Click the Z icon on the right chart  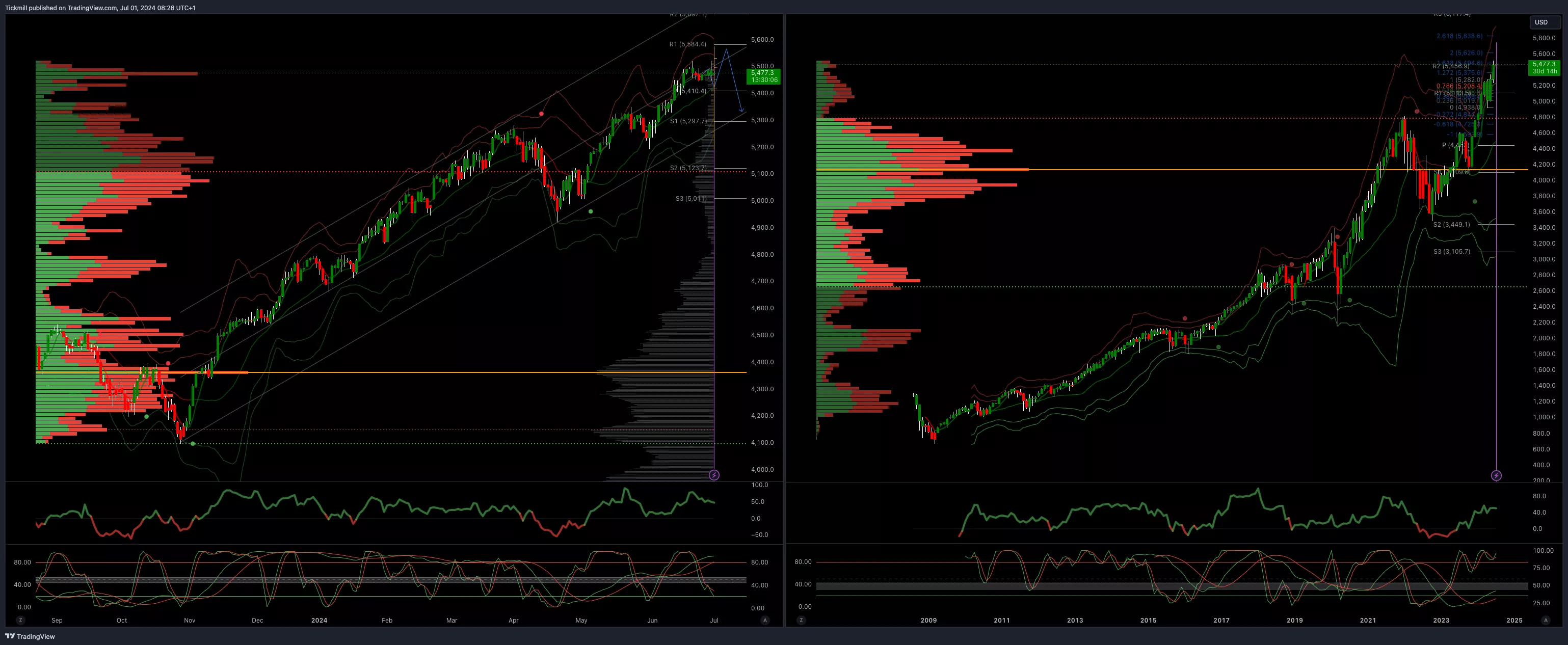801,620
